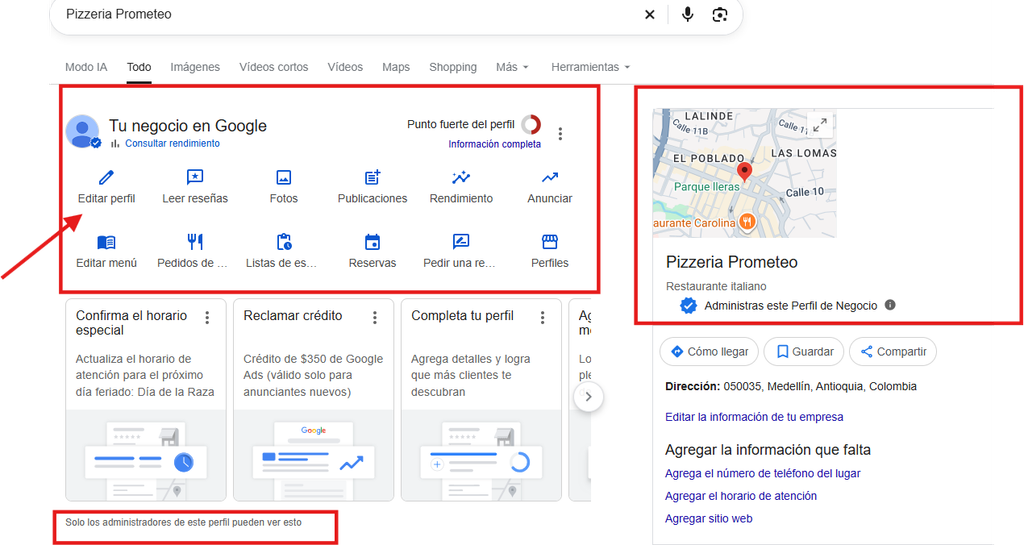Open the Reclamar crédito card illustration

coord(313,456)
